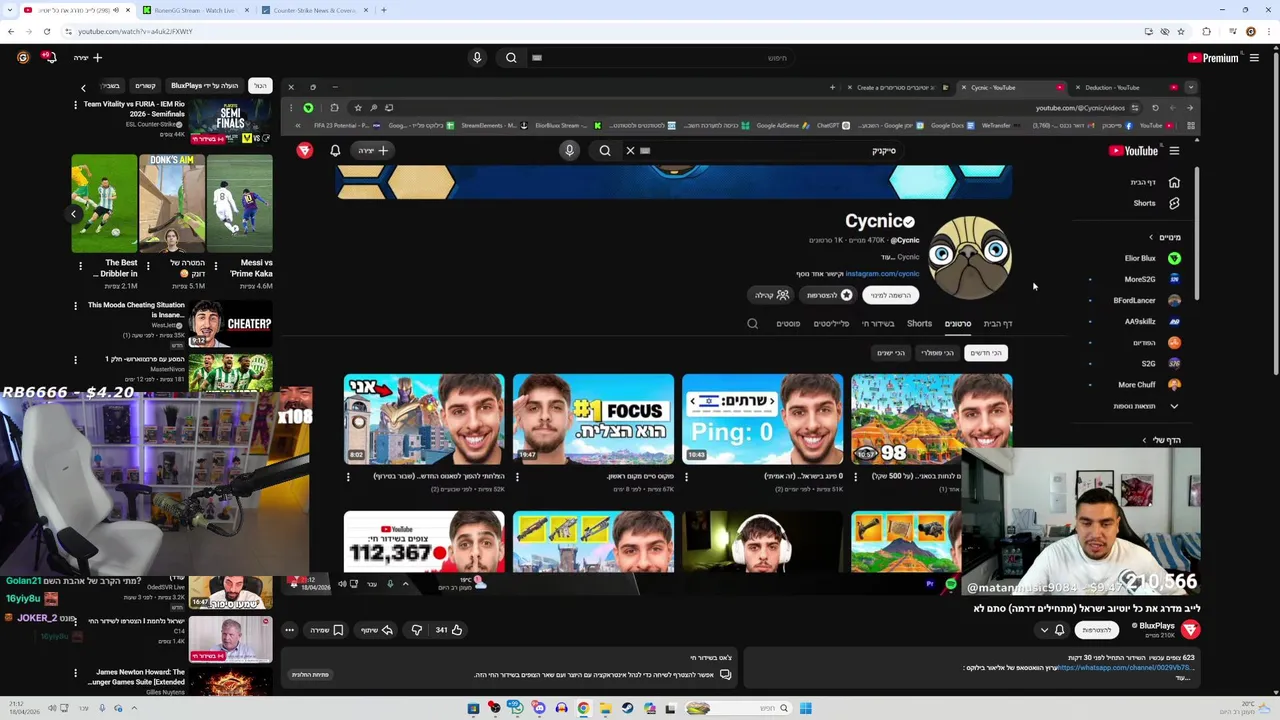Screen dimensions: 1280x720
Task: Click the crossed-eye icon in address bar
Action: [1165, 31]
